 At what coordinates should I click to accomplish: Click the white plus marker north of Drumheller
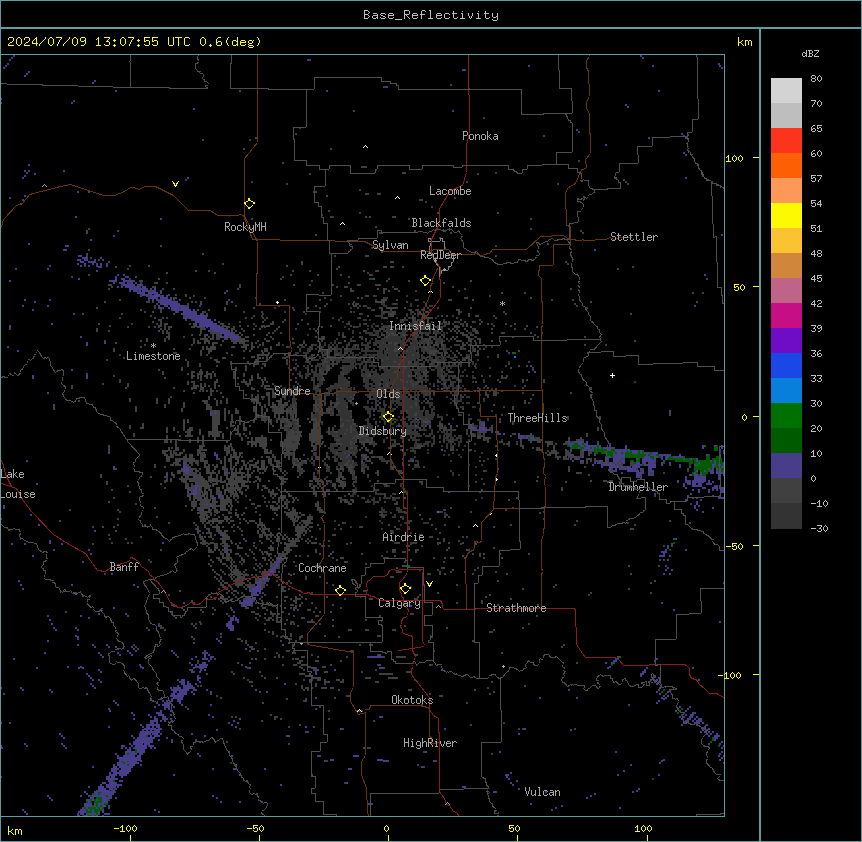pyautogui.click(x=612, y=375)
